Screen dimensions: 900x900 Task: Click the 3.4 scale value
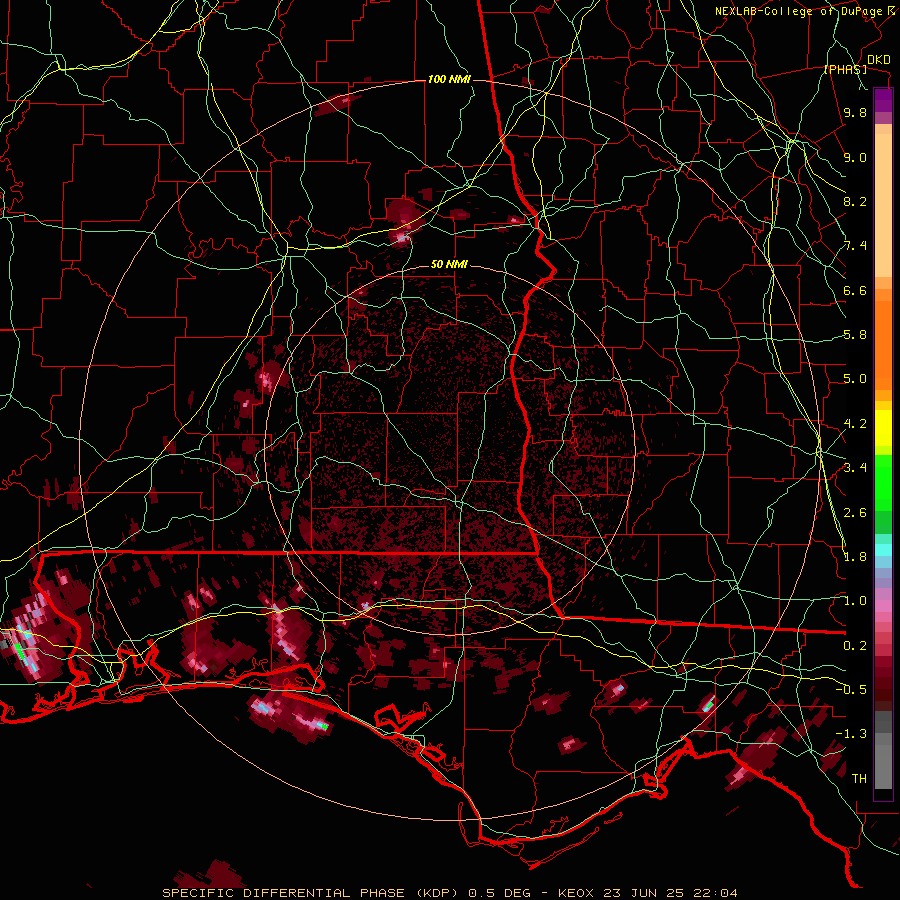point(855,468)
